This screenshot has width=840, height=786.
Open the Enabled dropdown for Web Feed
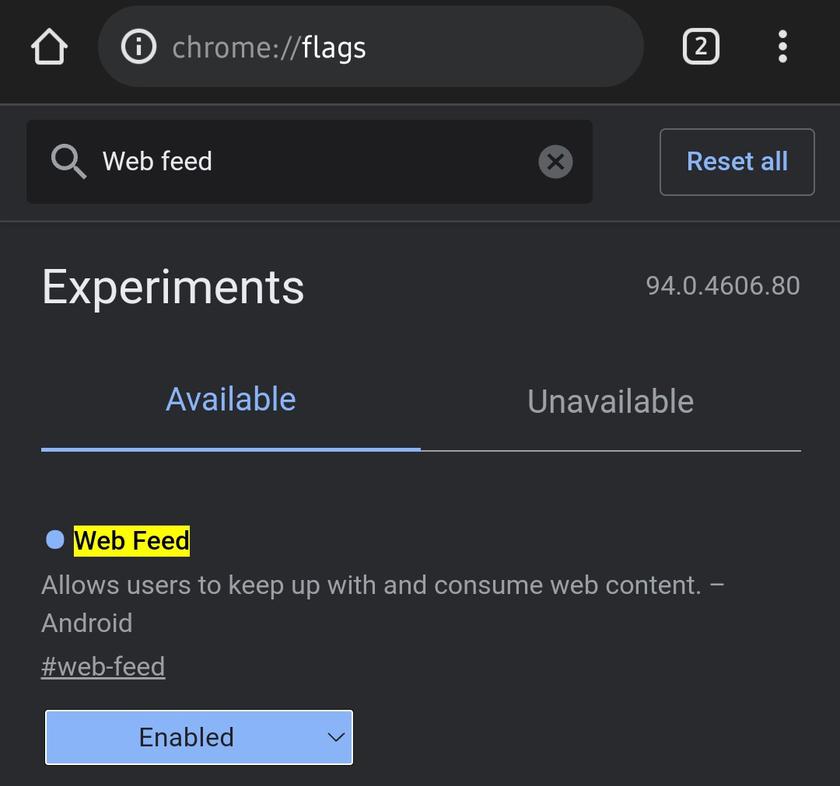coord(198,738)
